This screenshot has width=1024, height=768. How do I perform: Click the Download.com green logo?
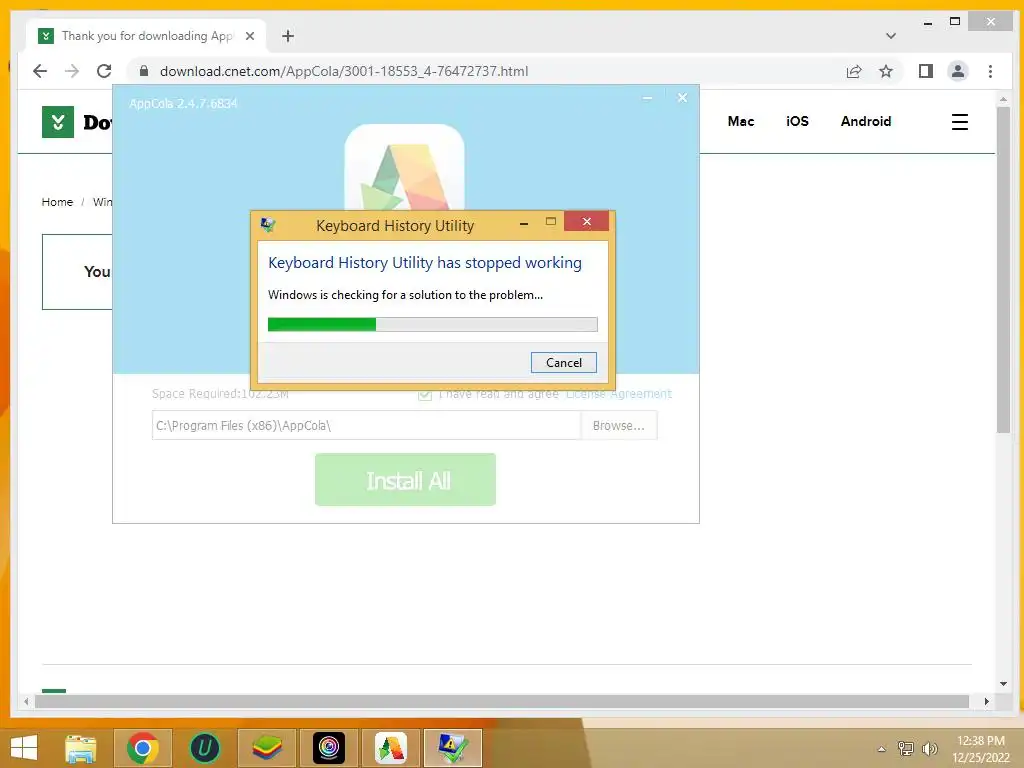pyautogui.click(x=57, y=121)
